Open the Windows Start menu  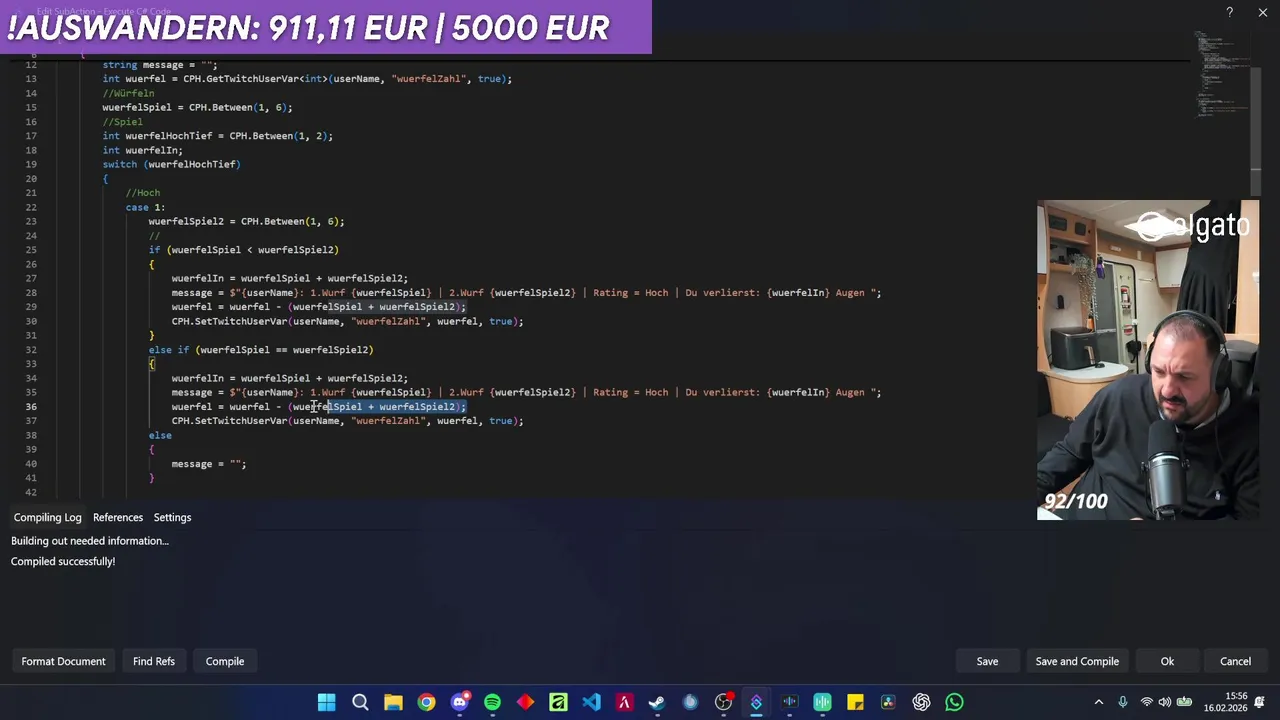327,702
